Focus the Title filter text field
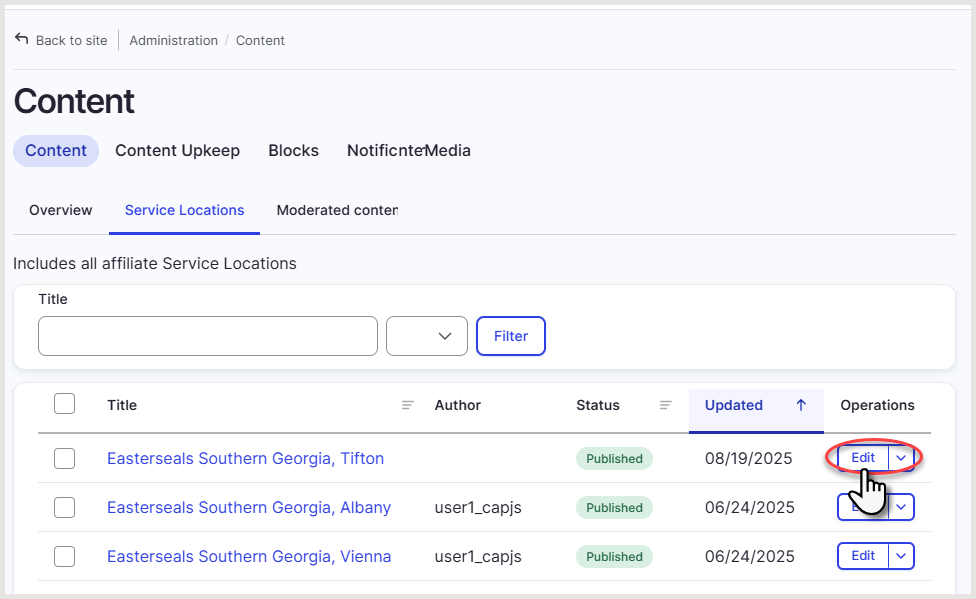Image resolution: width=976 pixels, height=599 pixels. click(x=208, y=336)
